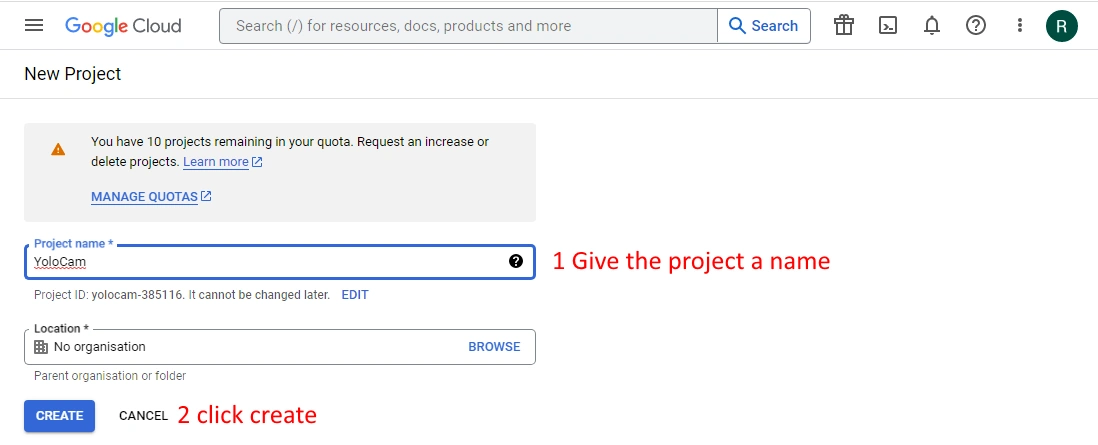1098x445 pixels.
Task: Click the search resources text box
Action: (468, 26)
